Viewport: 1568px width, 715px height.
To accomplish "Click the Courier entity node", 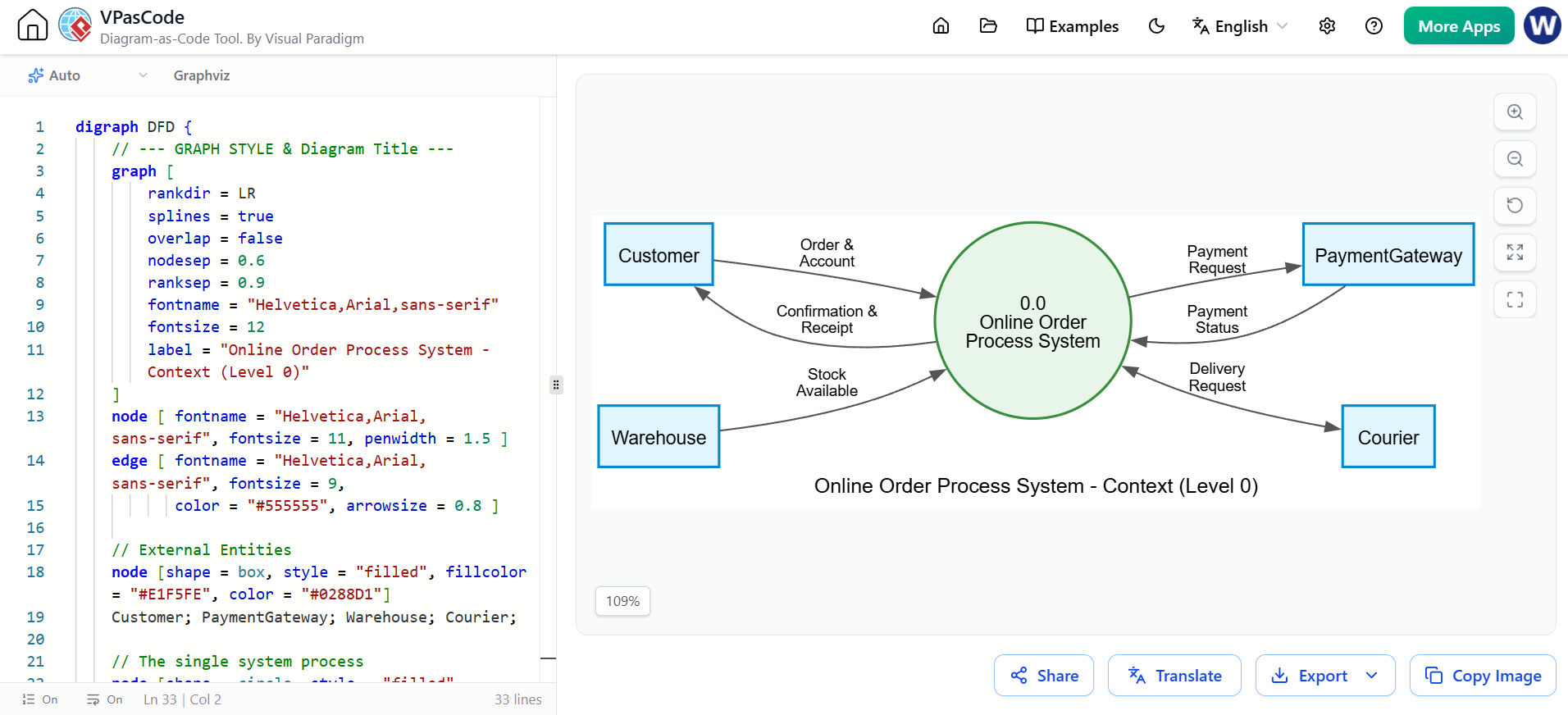I will point(1388,436).
